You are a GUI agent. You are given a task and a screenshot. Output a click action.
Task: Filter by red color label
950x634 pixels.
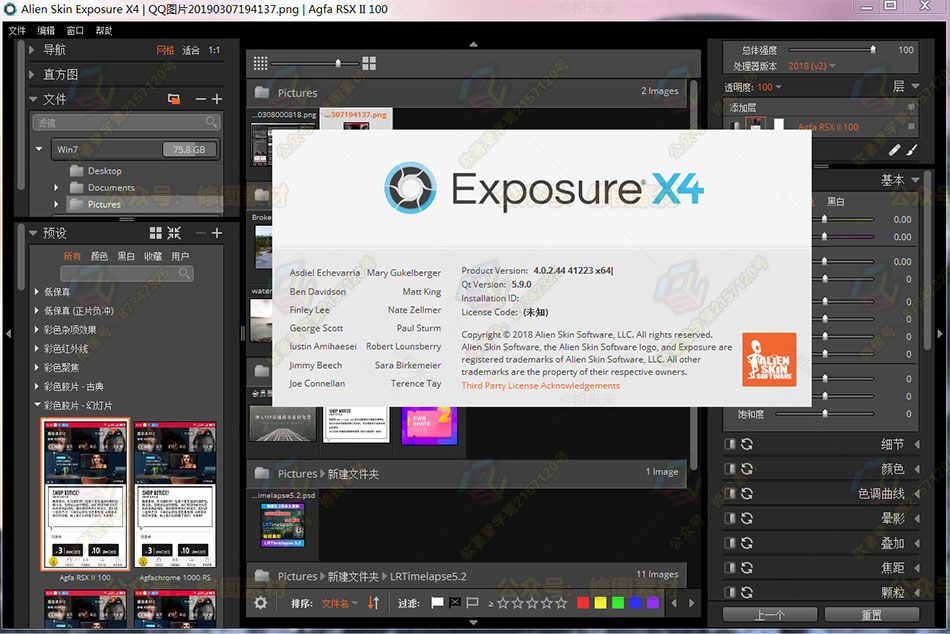583,603
